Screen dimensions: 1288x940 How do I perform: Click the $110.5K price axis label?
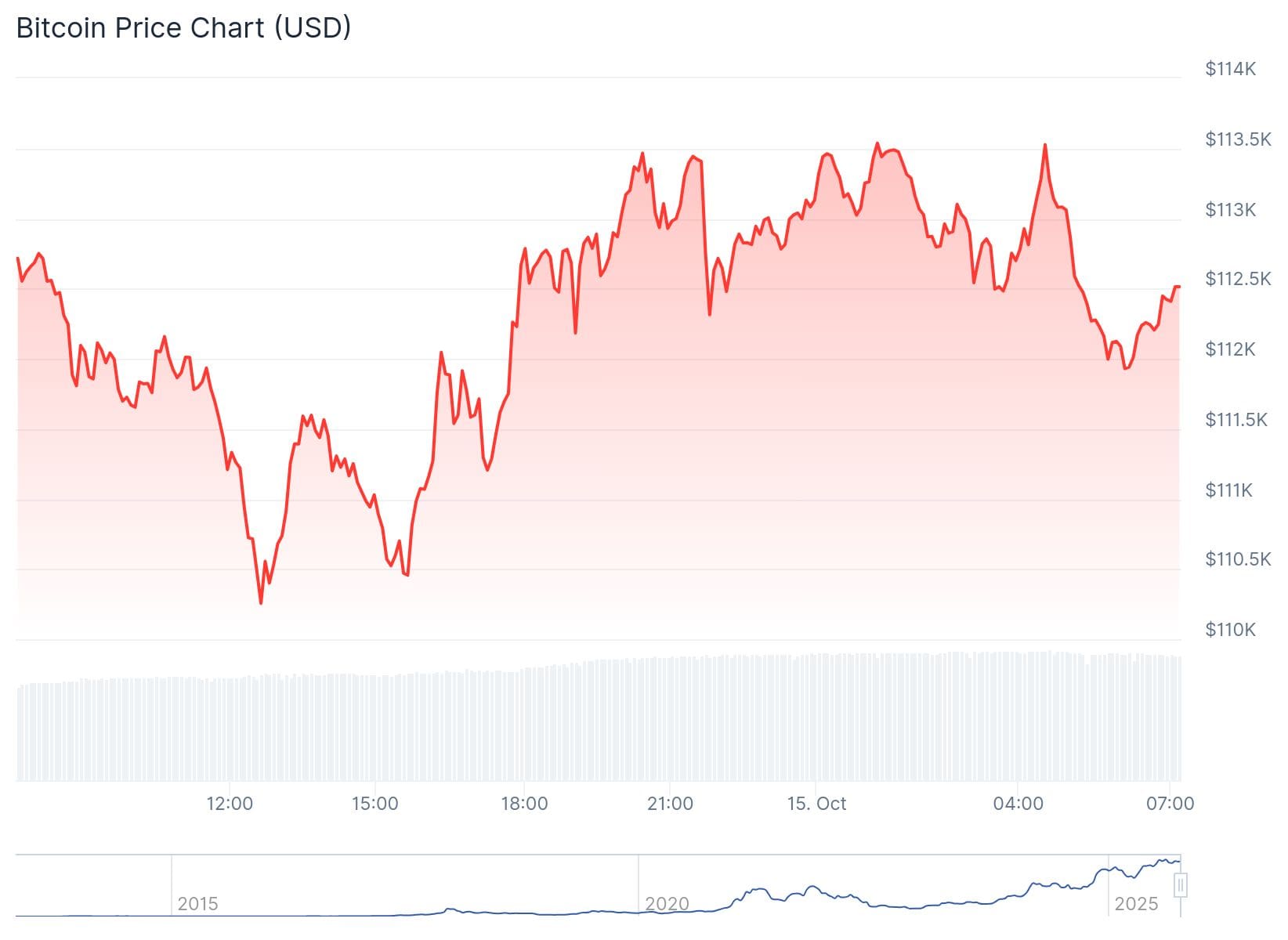1238,559
